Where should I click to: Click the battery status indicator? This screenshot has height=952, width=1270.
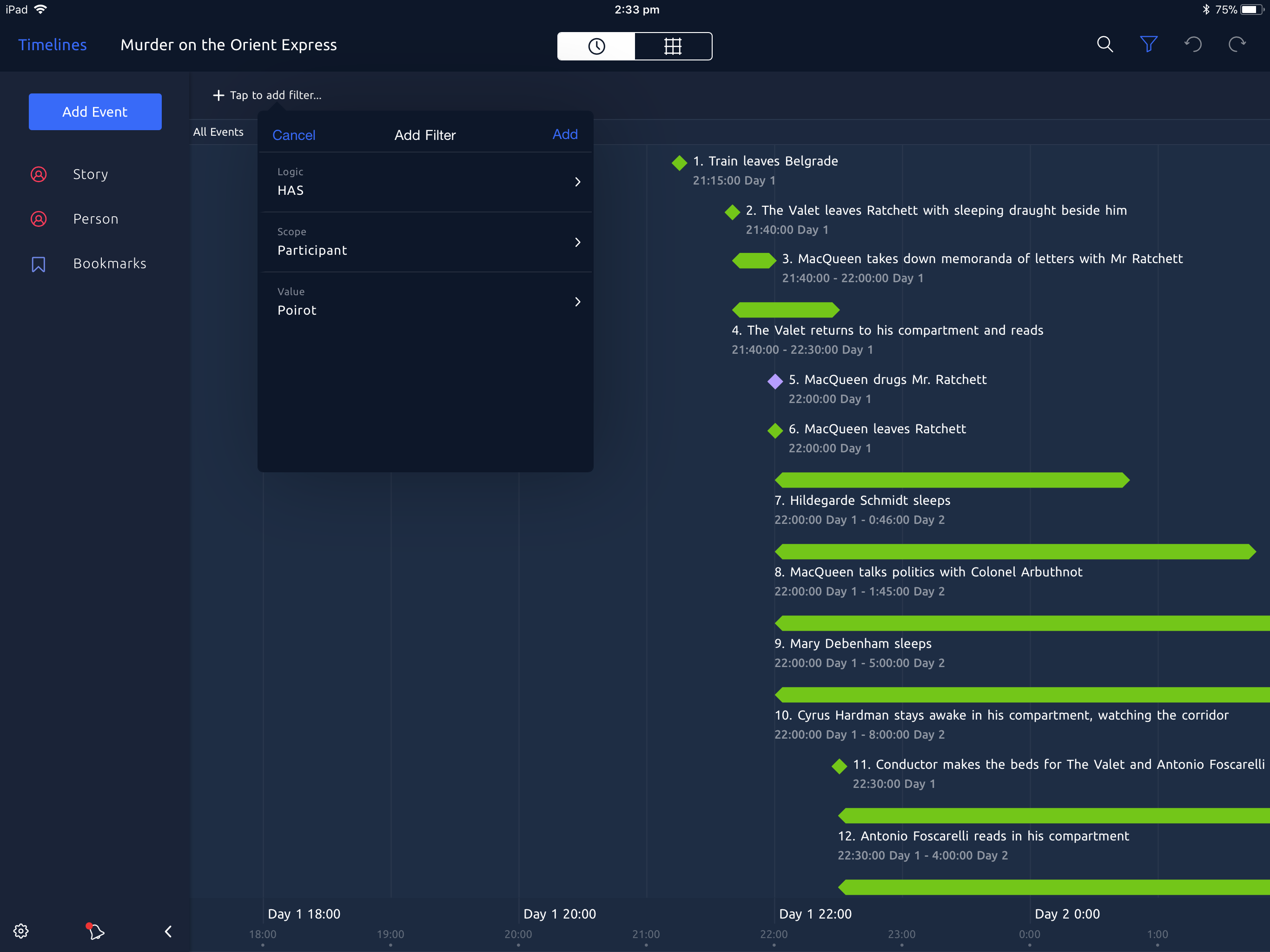(1251, 9)
